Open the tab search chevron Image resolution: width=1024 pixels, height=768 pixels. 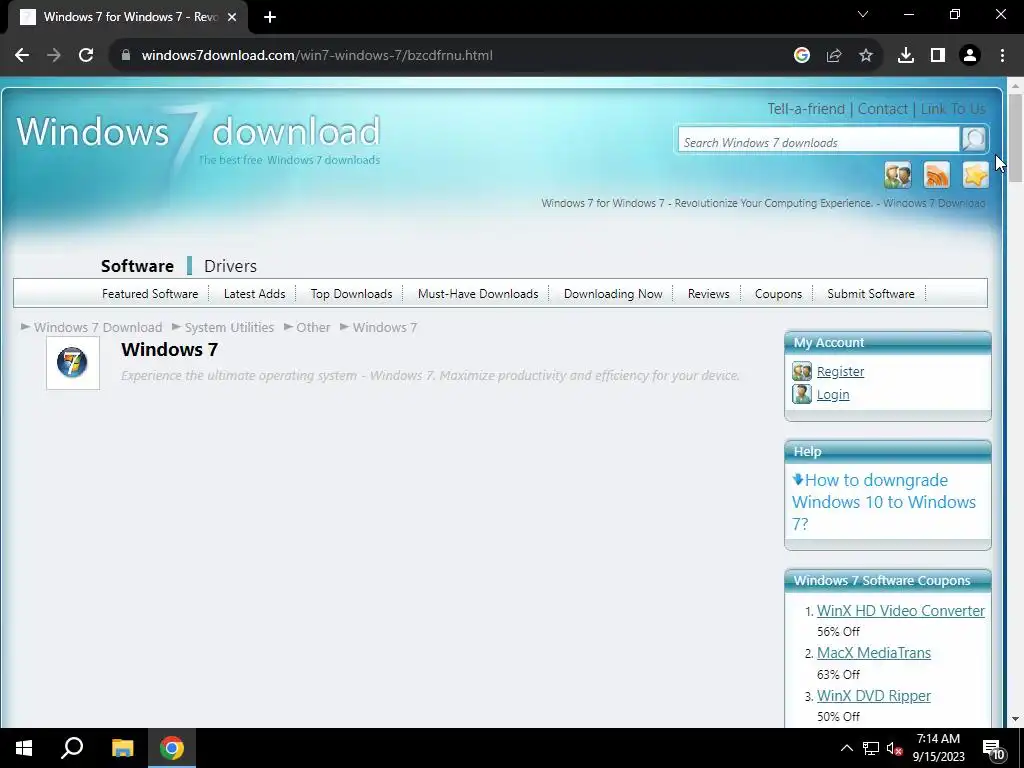tap(863, 14)
